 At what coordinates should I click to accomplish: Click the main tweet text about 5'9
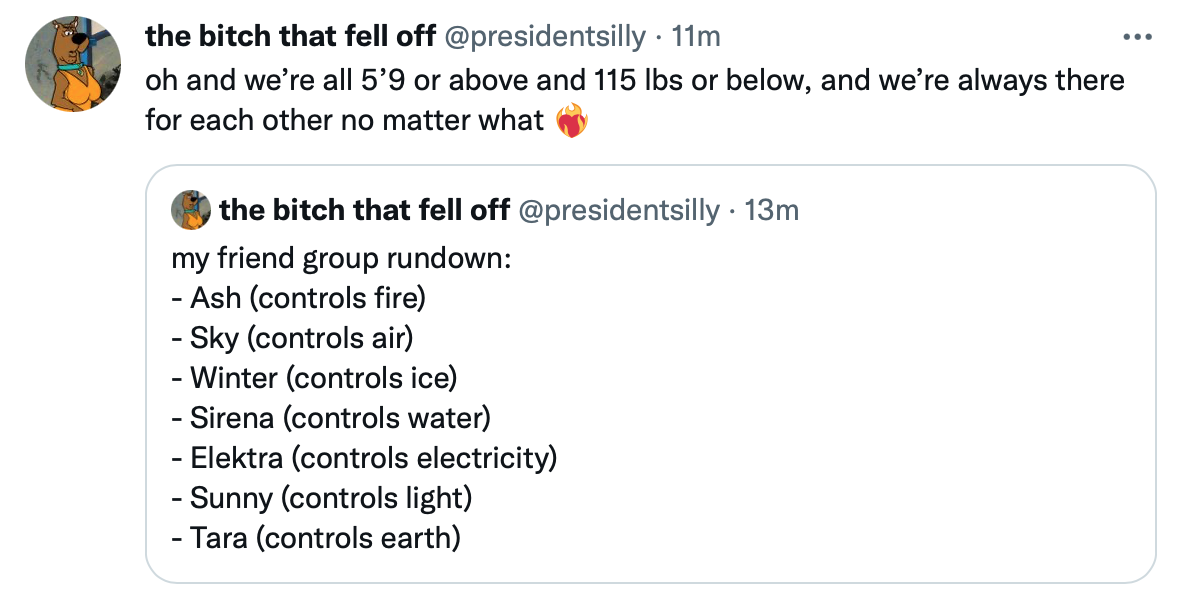click(635, 100)
